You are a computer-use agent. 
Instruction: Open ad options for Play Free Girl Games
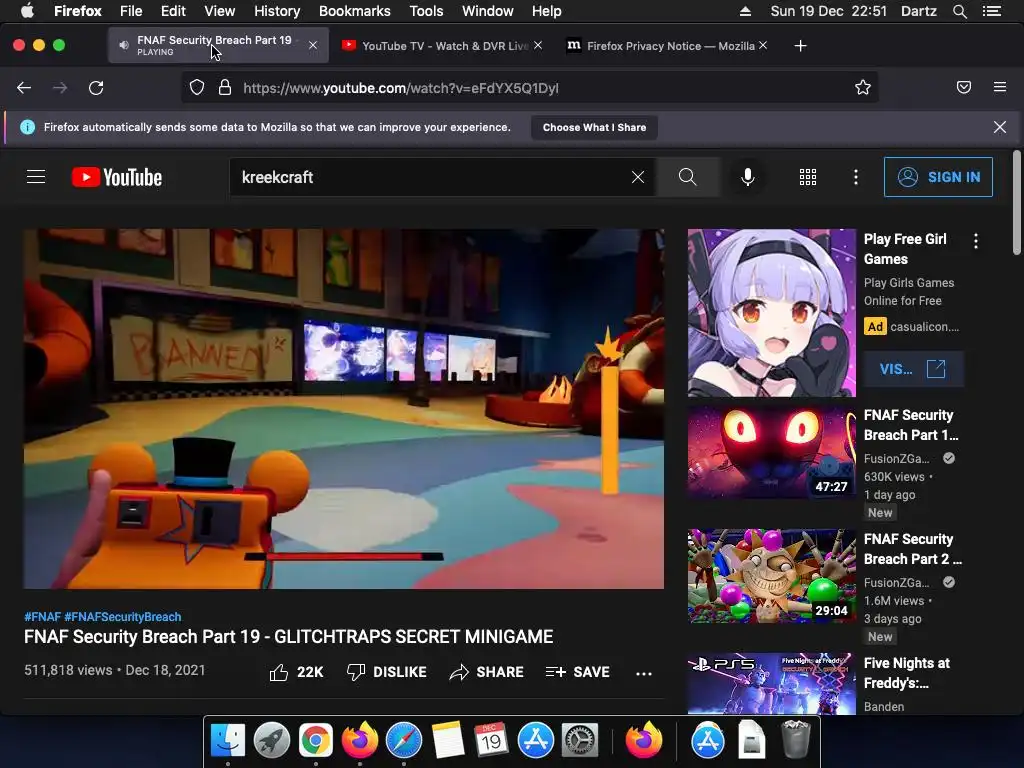click(x=976, y=241)
